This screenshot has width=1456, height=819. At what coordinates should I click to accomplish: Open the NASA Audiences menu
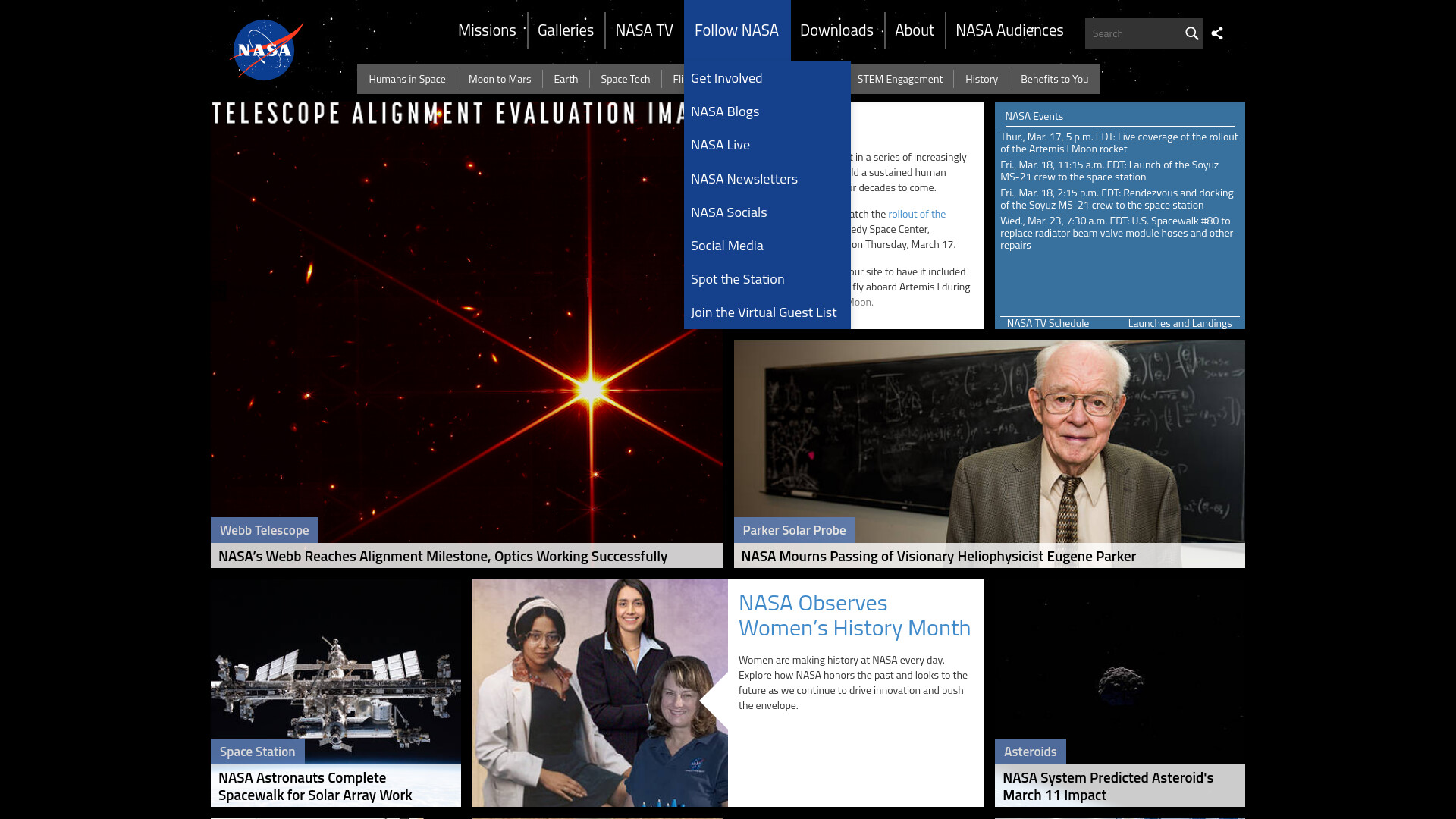[1009, 30]
